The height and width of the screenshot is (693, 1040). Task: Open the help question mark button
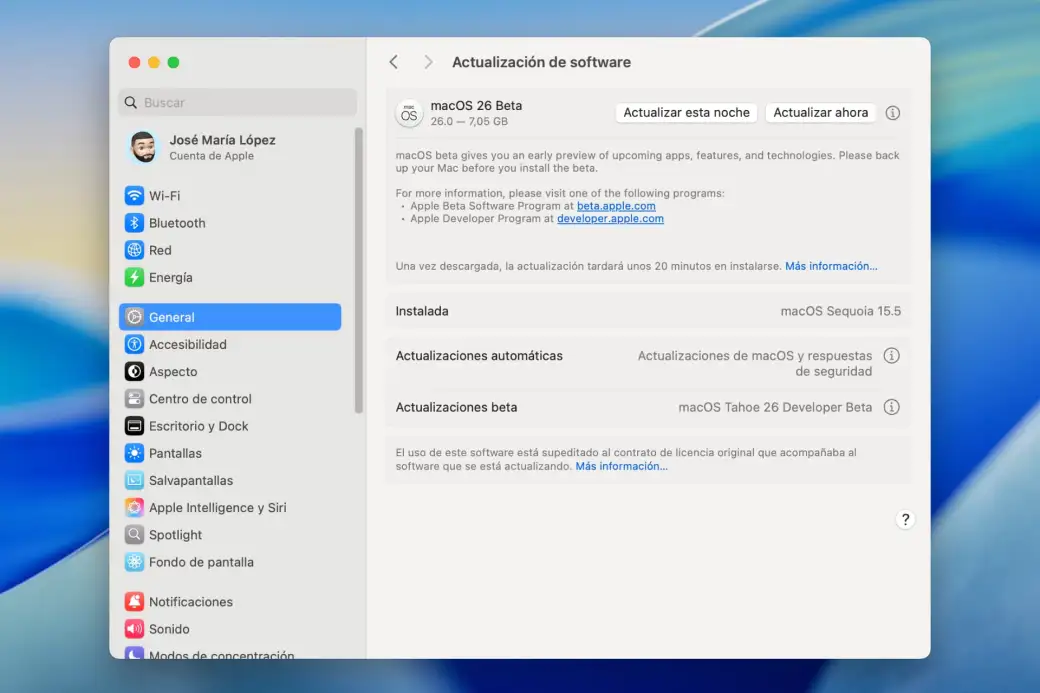point(905,519)
